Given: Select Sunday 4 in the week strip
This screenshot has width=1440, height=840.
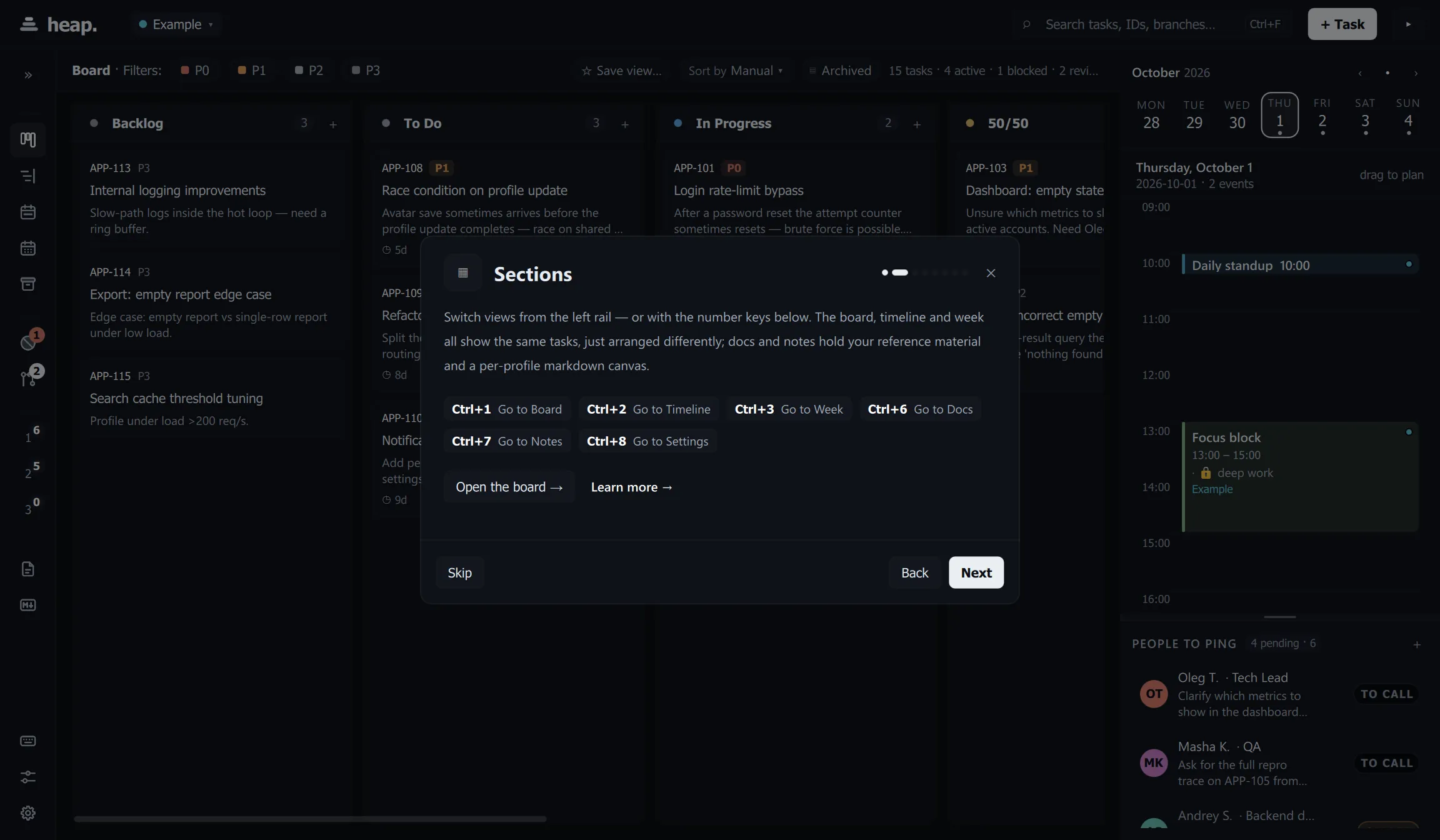Looking at the screenshot, I should coord(1408,115).
